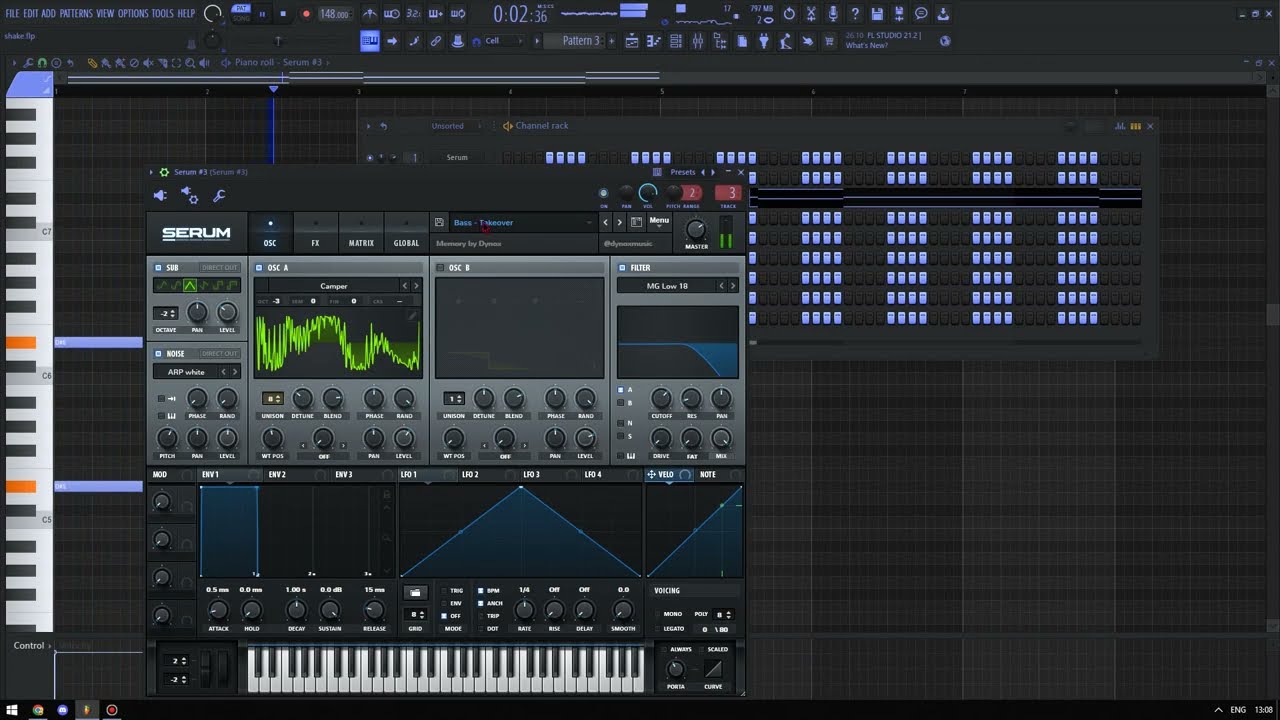
Task: Open Serum preset browser icon
Action: pyautogui.click(x=636, y=222)
